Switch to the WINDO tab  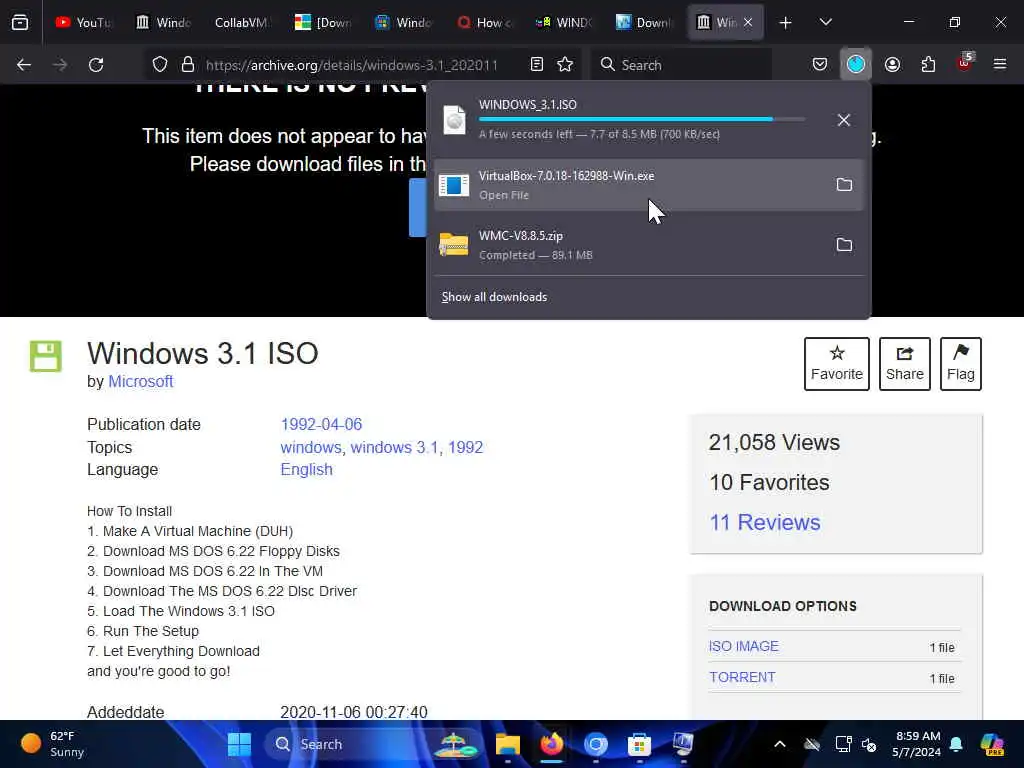[x=564, y=22]
